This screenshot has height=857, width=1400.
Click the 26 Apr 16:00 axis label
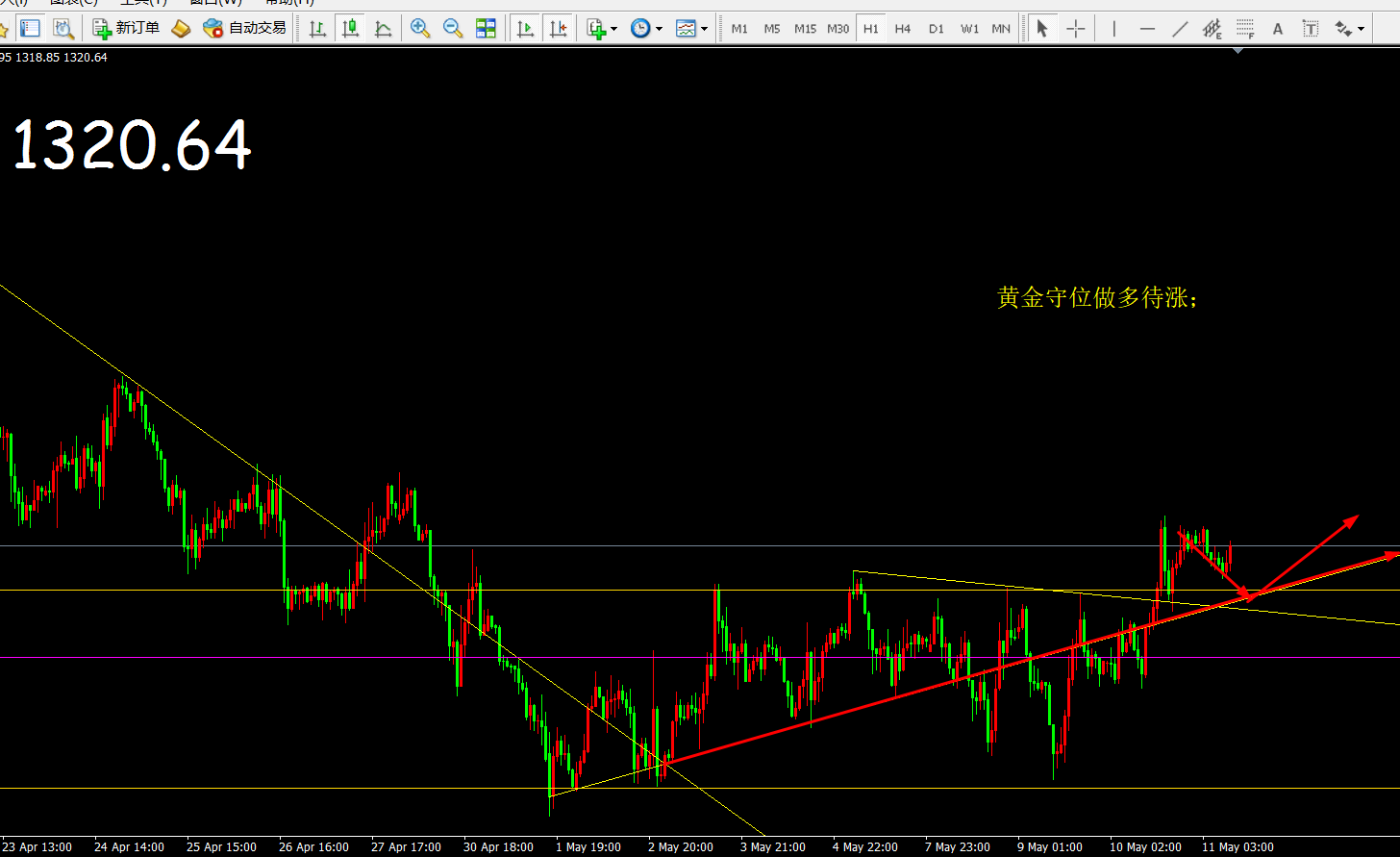313,847
